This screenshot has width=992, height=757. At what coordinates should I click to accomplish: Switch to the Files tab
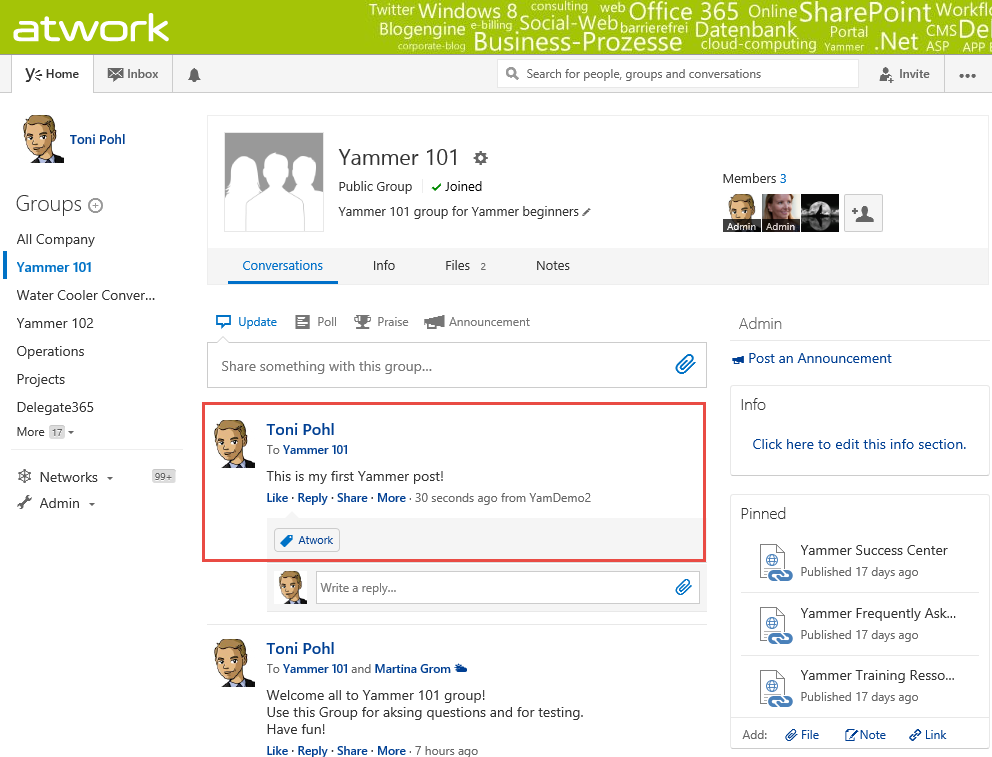pyautogui.click(x=457, y=266)
